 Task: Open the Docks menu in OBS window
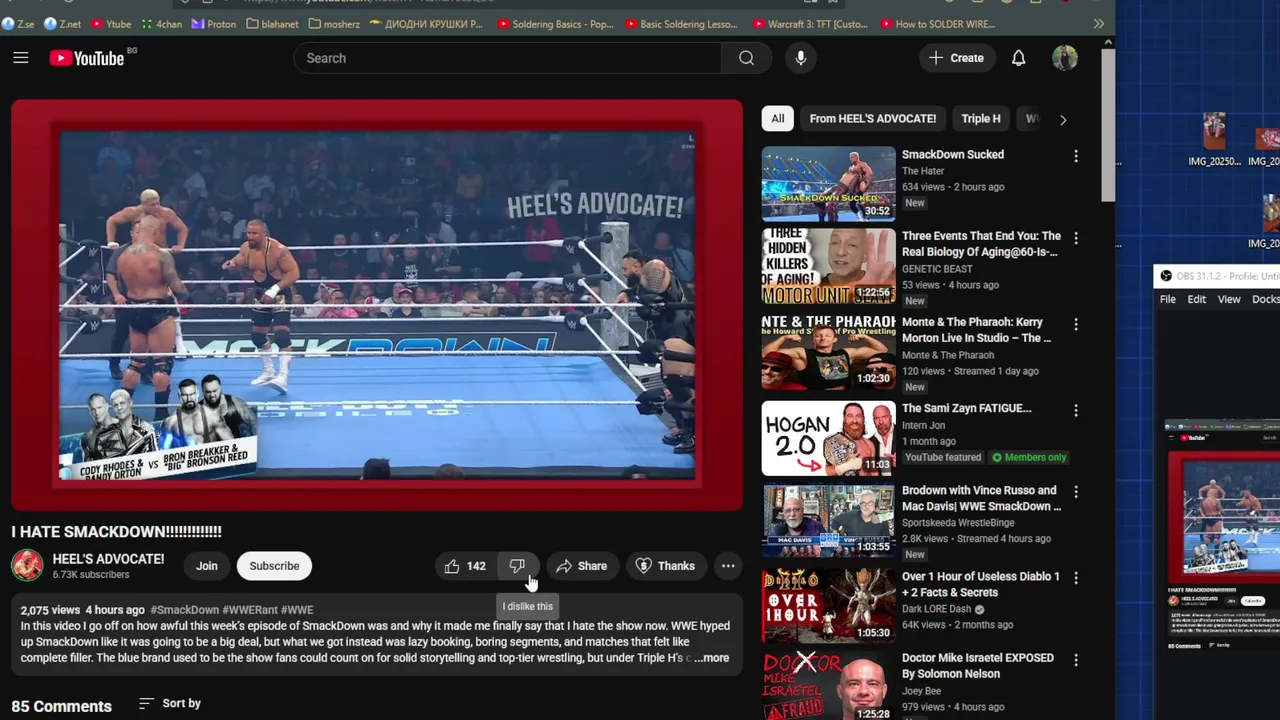[1265, 299]
